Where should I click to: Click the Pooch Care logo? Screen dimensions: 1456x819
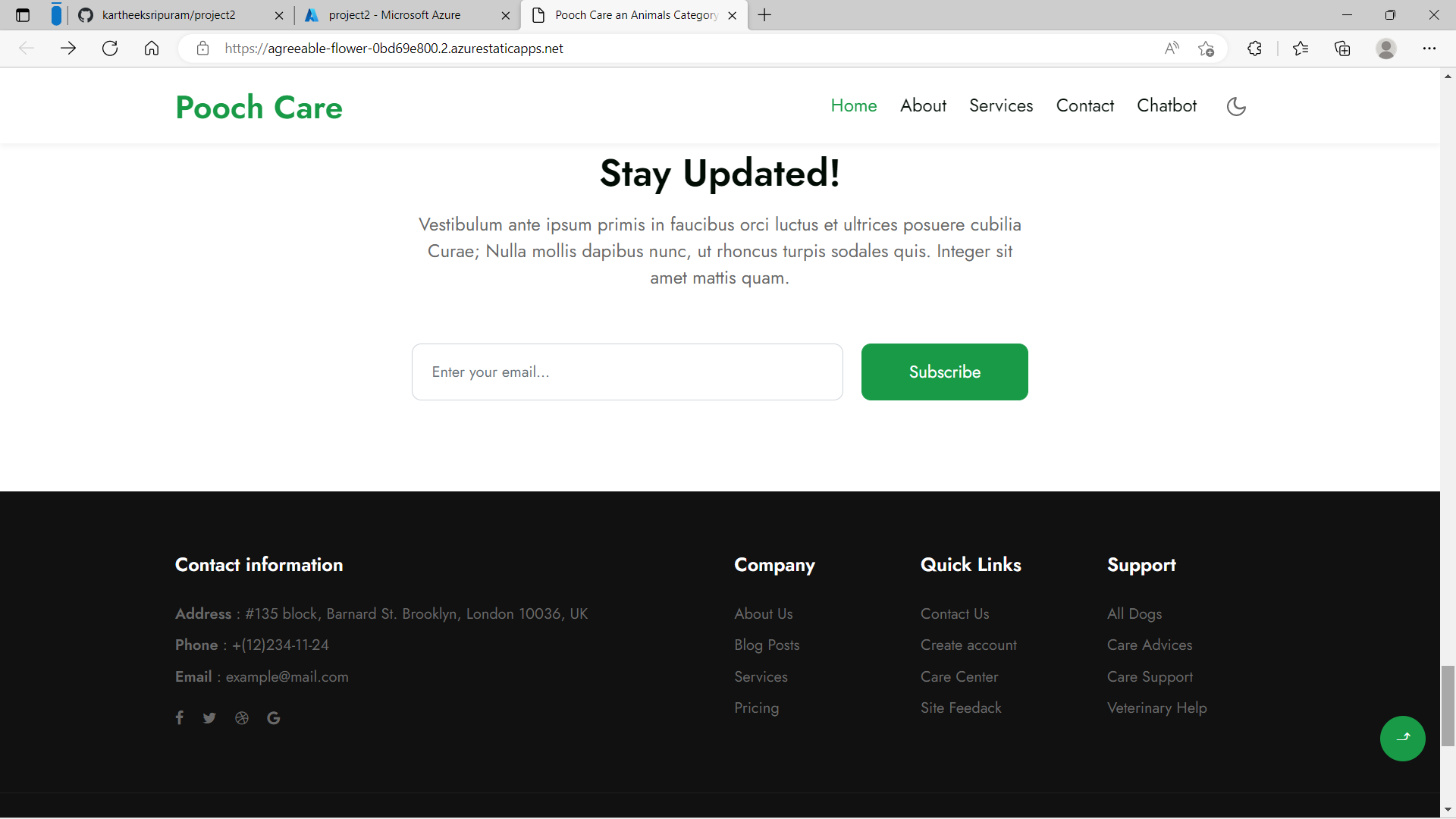[259, 107]
